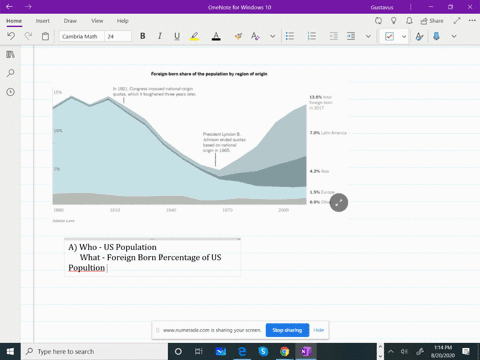Click the Gustavus account name
Image resolution: width=480 pixels, height=360 pixels.
382,7
